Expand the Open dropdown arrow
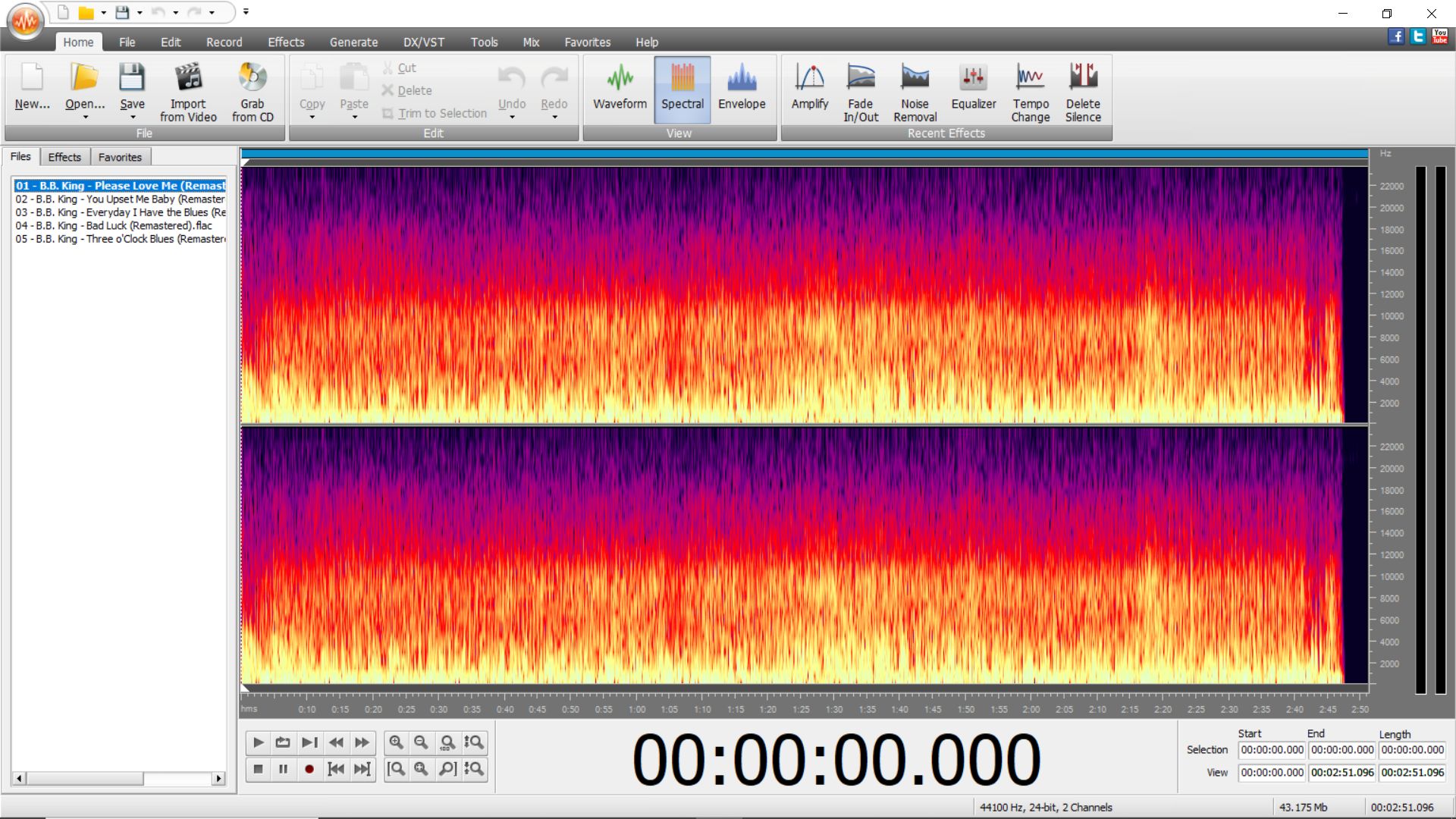This screenshot has width=1456, height=819. click(x=85, y=118)
